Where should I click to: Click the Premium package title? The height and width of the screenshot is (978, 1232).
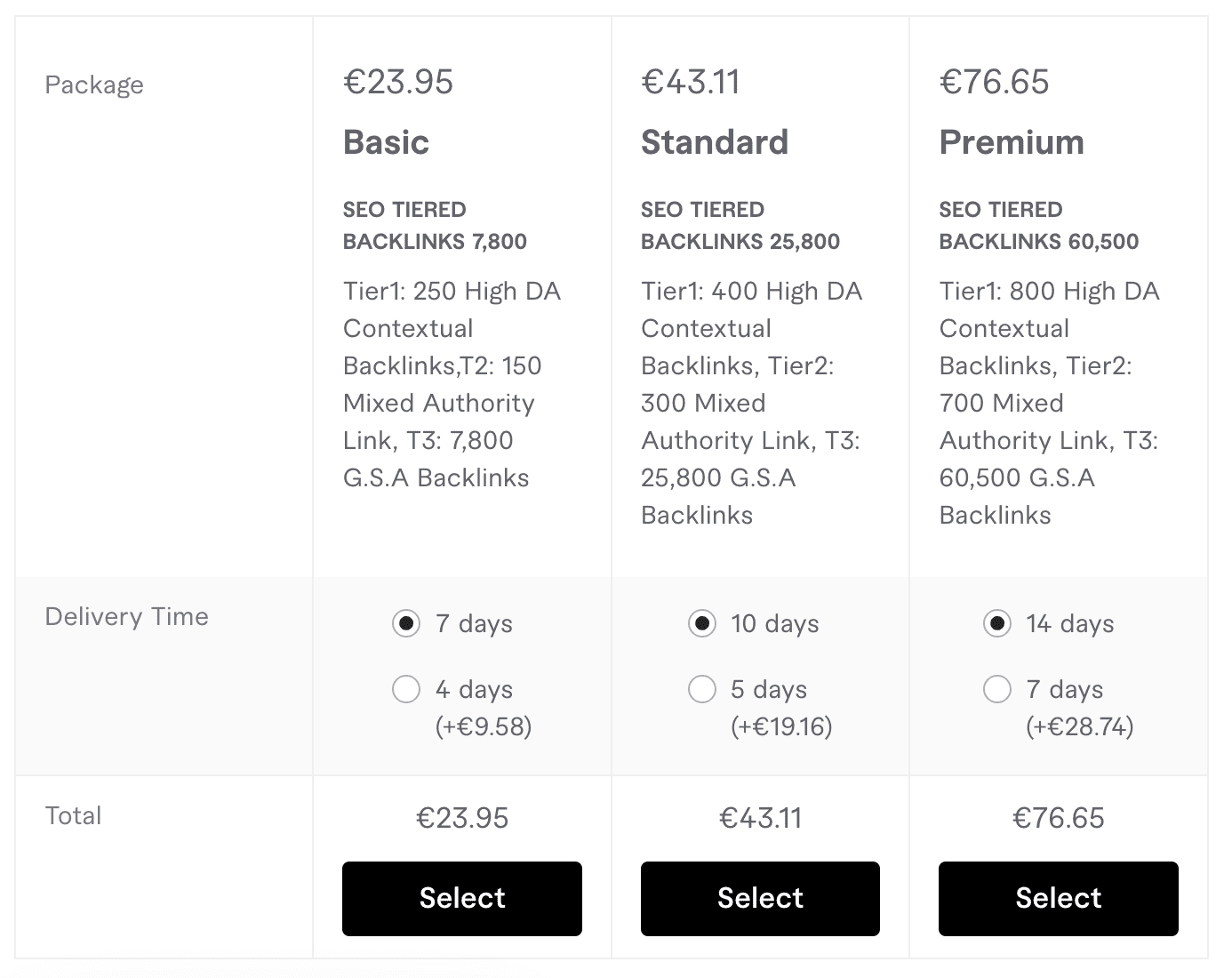click(x=1012, y=141)
